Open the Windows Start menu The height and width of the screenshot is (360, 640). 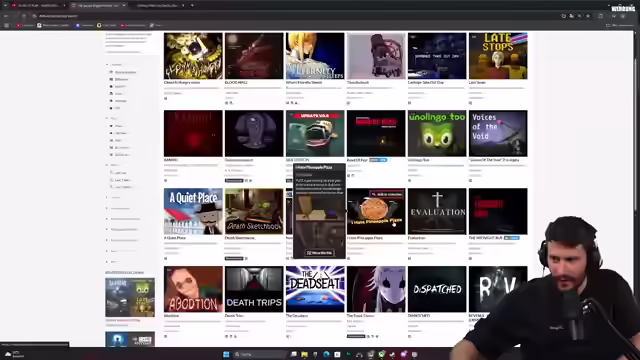[x=226, y=354]
